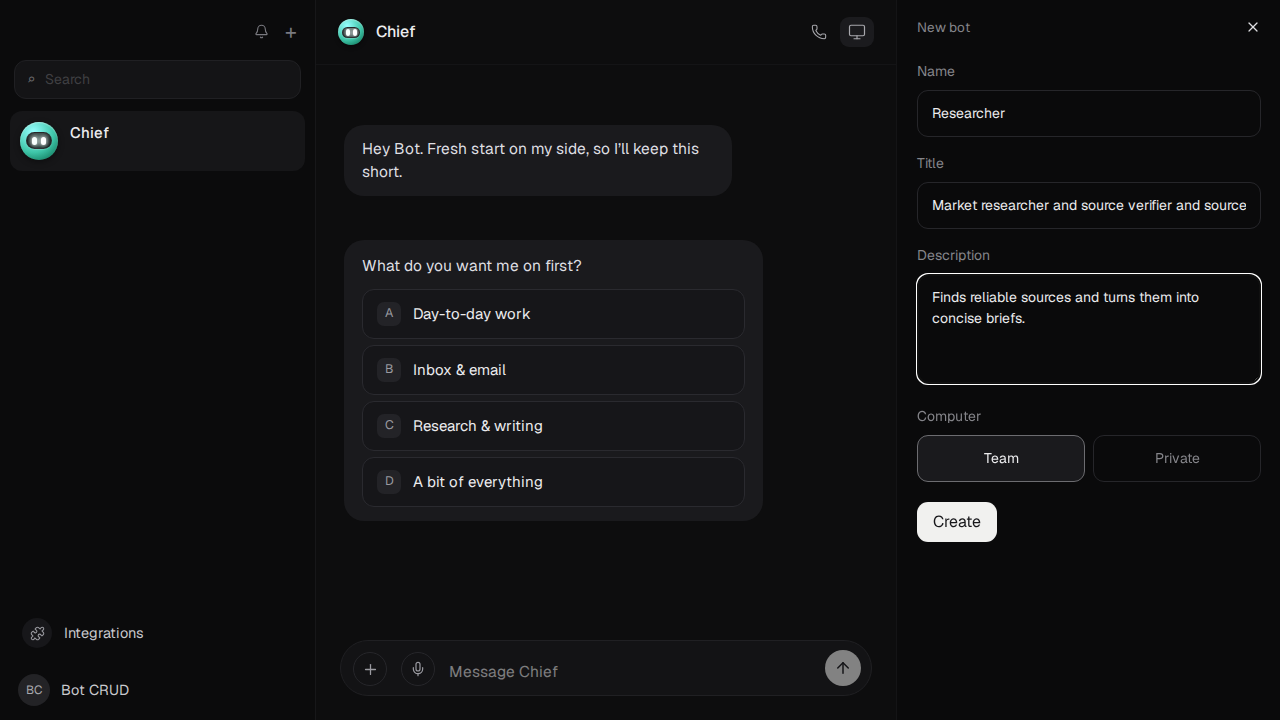Toggle the computer screen icon in header
The width and height of the screenshot is (1280, 720).
tap(857, 32)
